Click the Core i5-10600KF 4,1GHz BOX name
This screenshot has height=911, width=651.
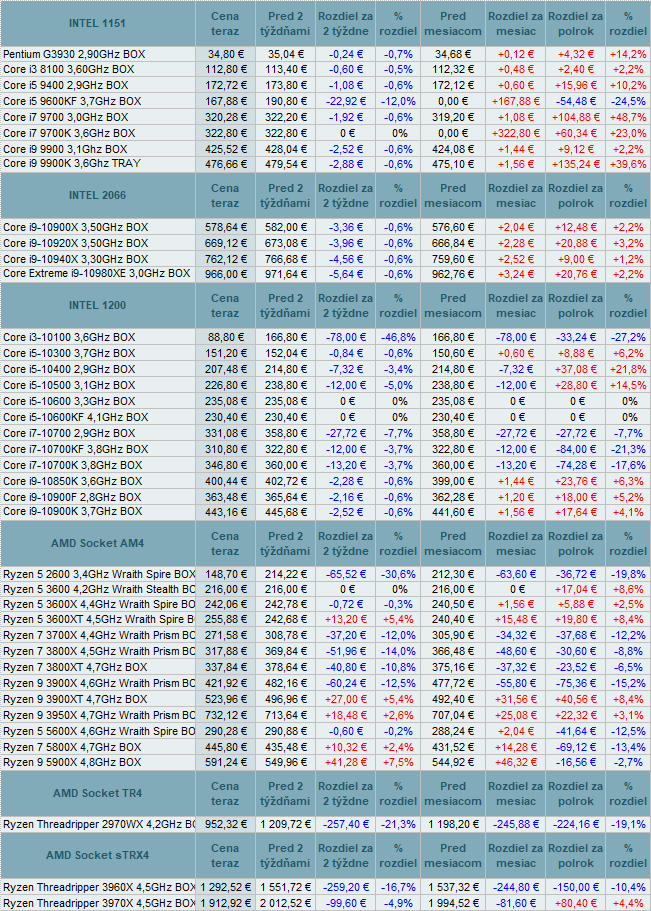pos(76,417)
